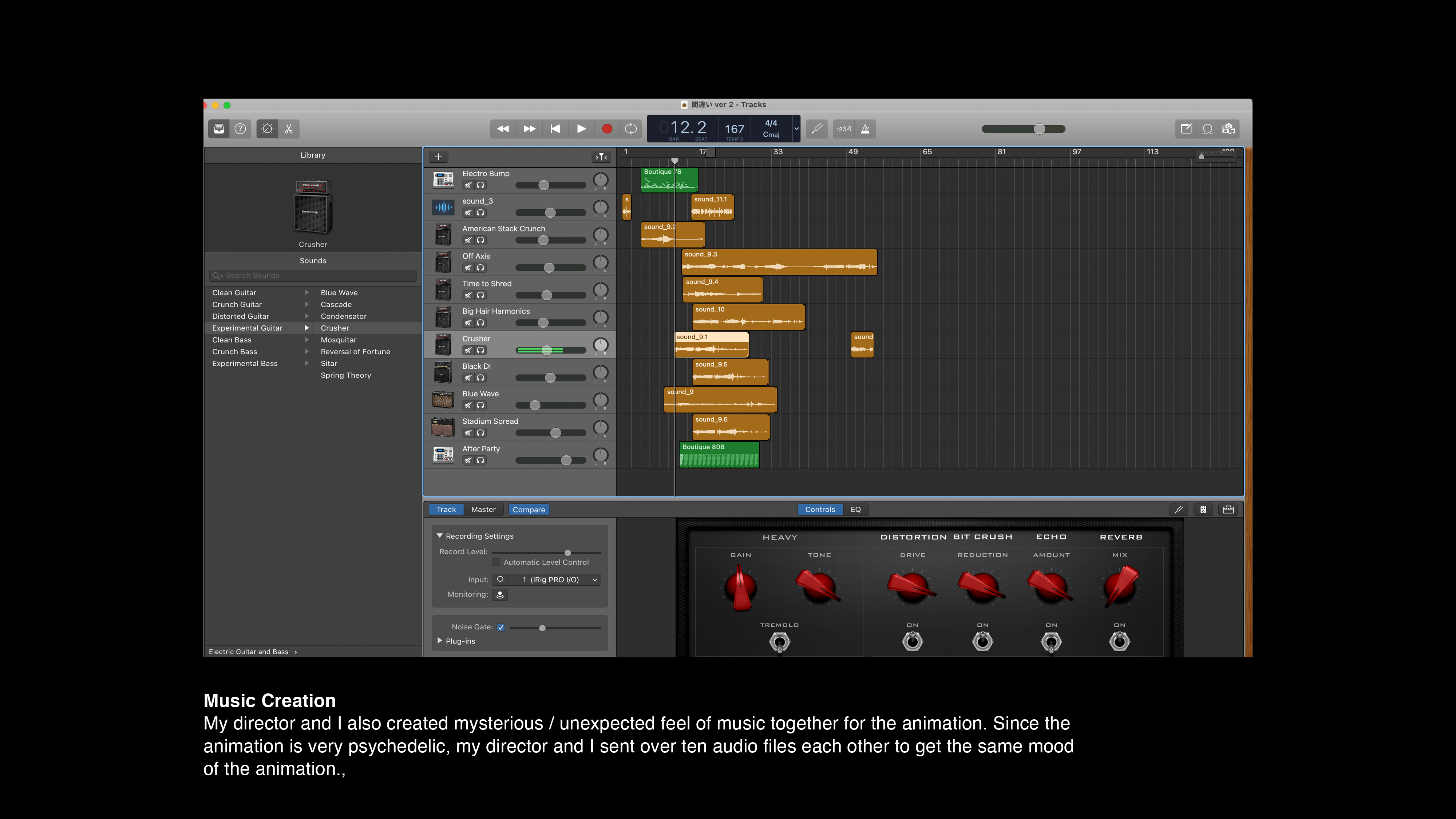
Task: Check Automatic Level Control box
Action: pyautogui.click(x=496, y=562)
